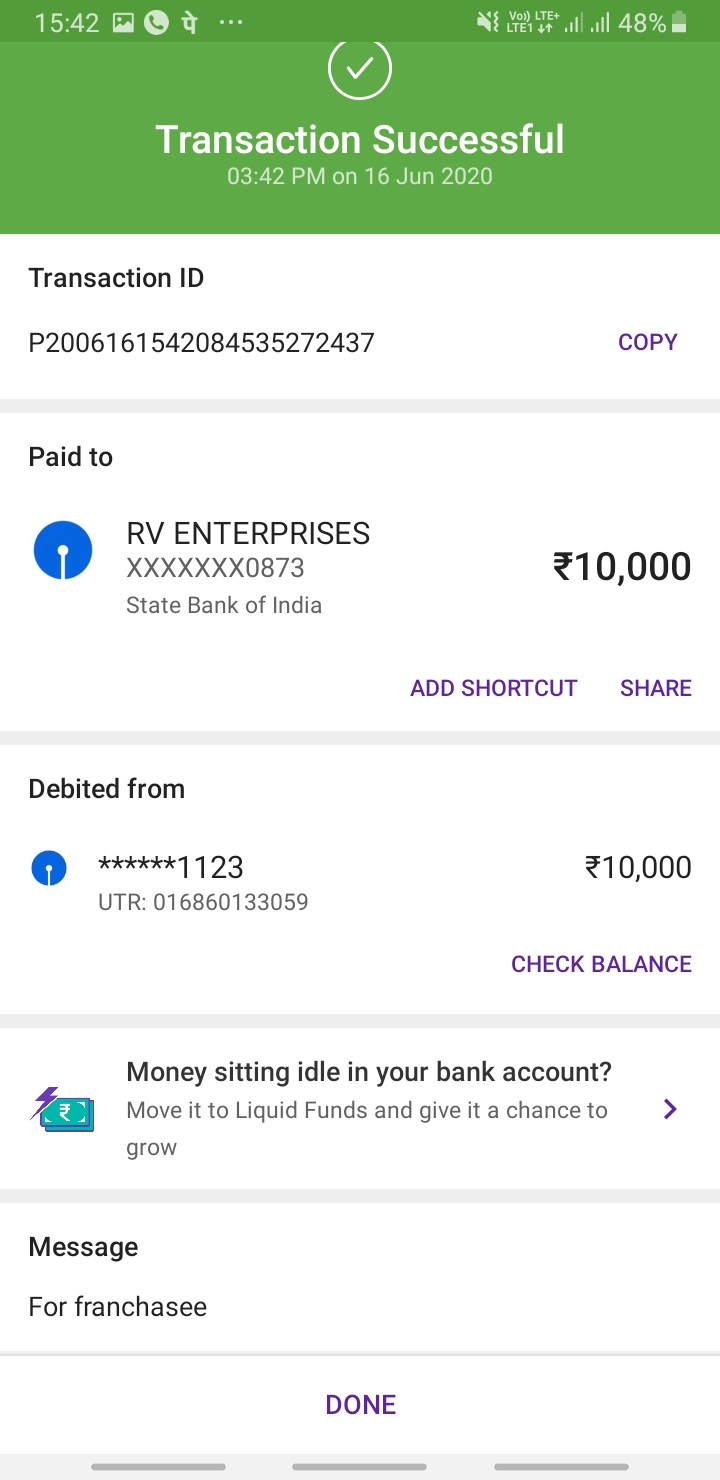Tap the RV ENTERPRISES payee name

[248, 534]
